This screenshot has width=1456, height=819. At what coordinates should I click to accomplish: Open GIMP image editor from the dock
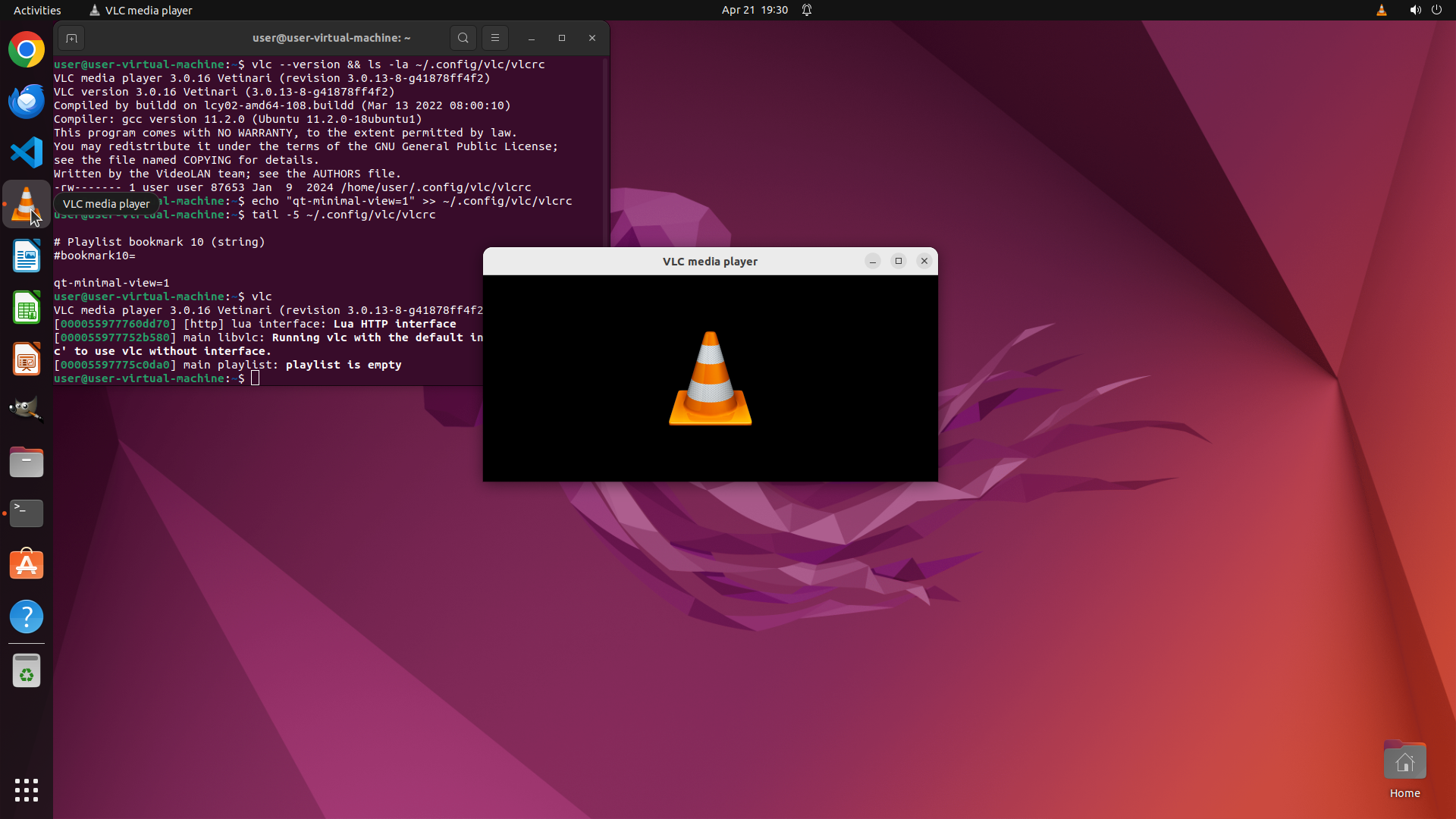tap(27, 410)
